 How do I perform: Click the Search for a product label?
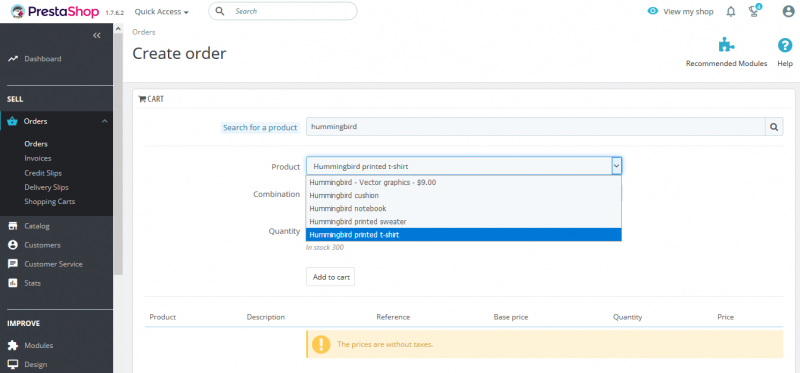(260, 128)
